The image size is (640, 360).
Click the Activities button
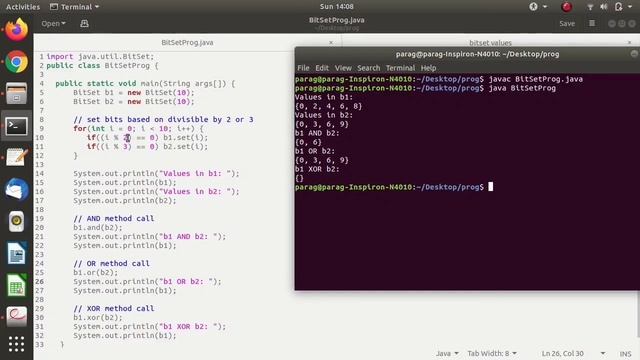tap(23, 7)
